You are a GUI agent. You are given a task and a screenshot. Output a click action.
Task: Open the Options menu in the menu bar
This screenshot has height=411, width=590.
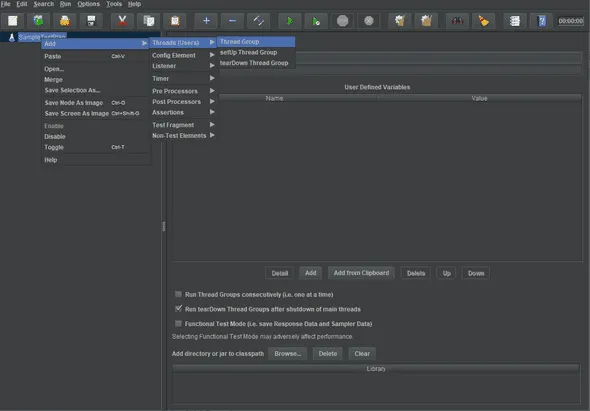[x=88, y=4]
